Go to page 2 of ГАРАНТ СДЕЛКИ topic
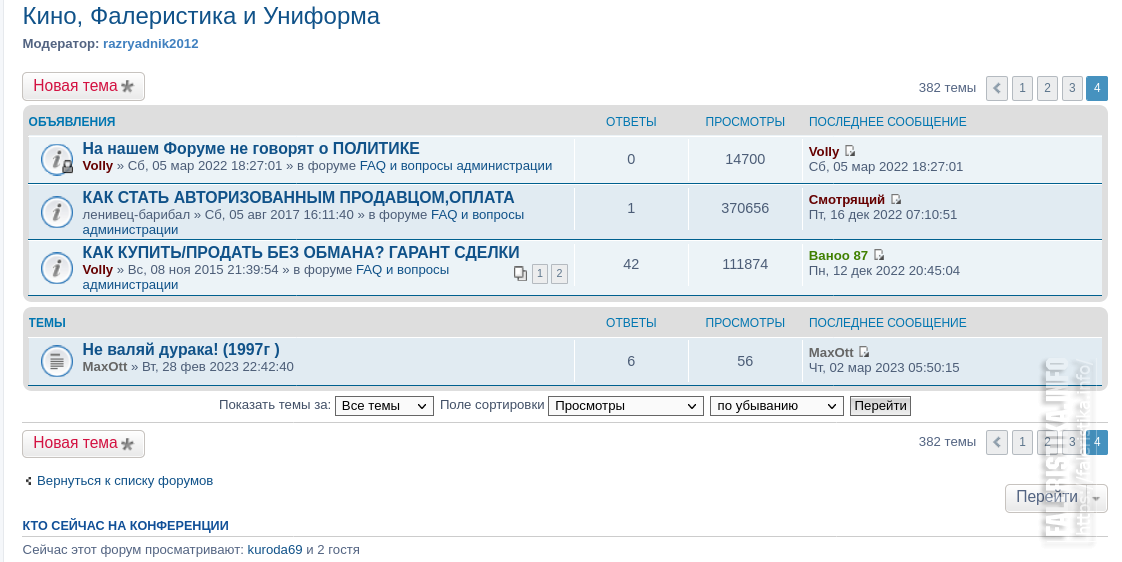 coord(560,273)
